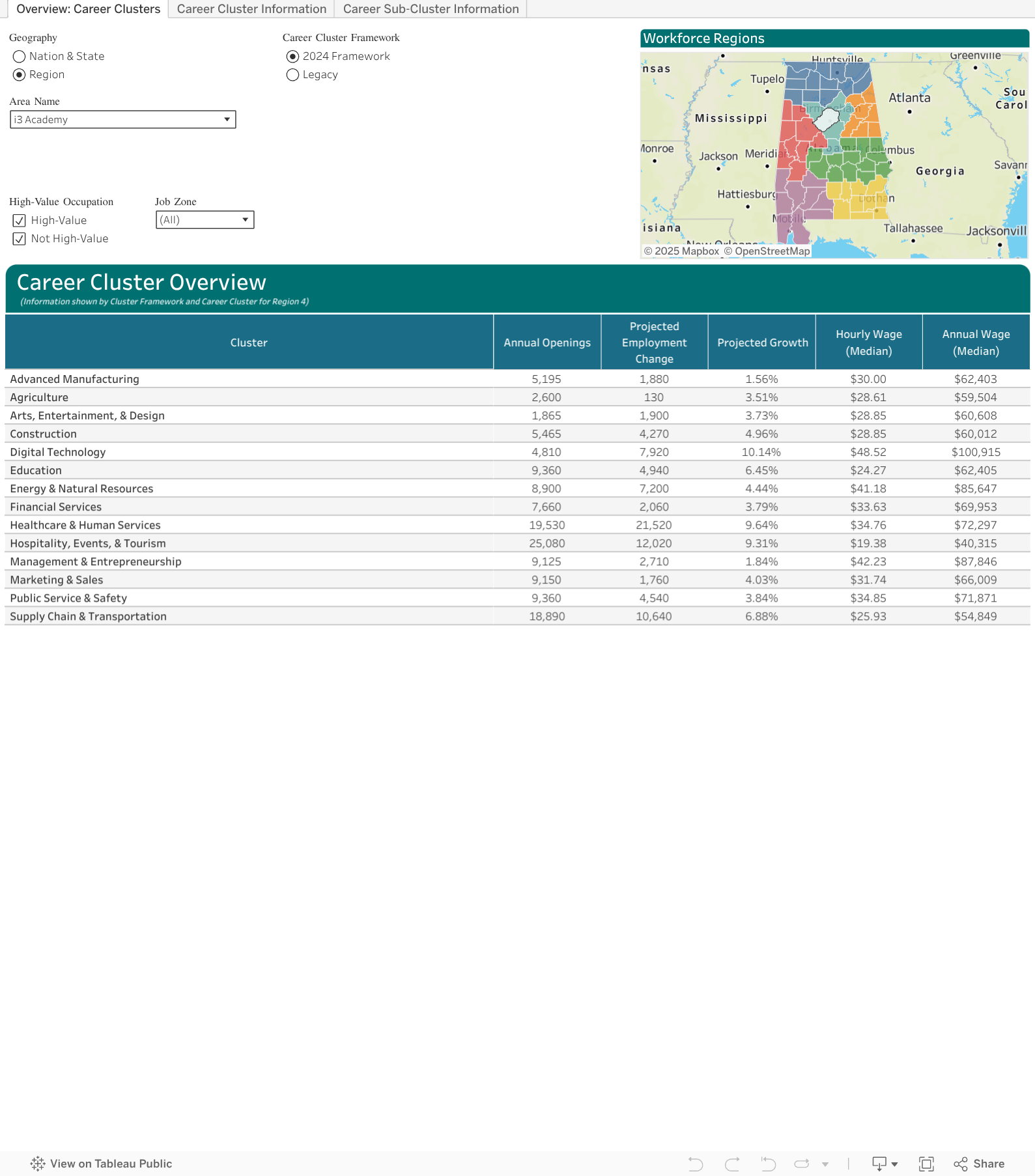Select 2024 Framework radio button
Screen dimensions: 1035x1176
293,57
